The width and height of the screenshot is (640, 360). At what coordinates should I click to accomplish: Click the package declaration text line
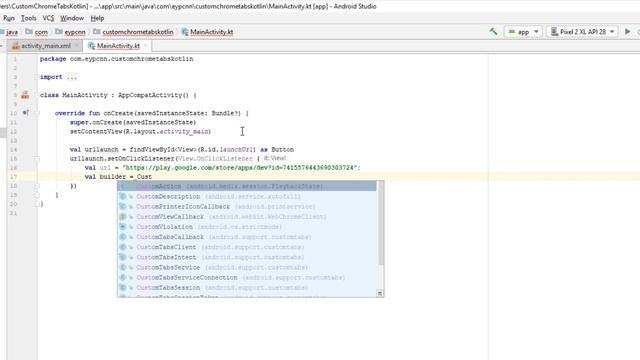pos(116,59)
